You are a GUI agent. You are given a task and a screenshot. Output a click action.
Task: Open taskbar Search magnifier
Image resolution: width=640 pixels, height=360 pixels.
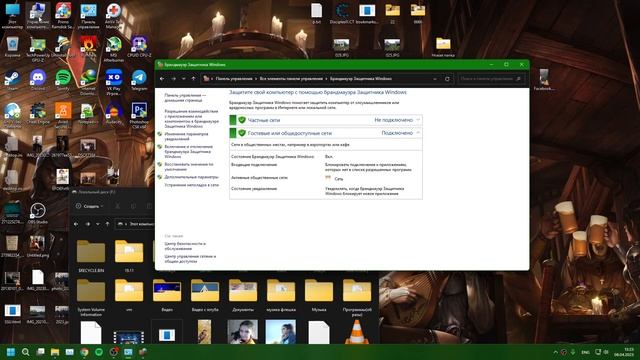coord(25,352)
